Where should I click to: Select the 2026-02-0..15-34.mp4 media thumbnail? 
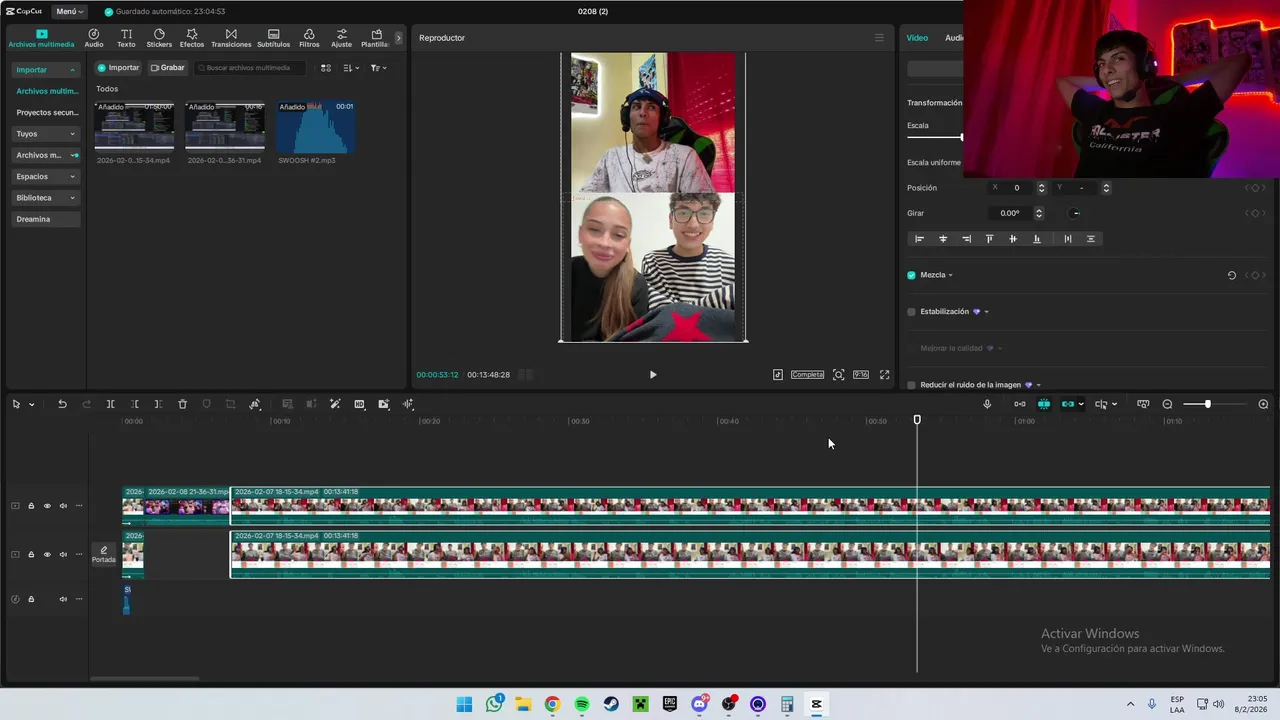coord(134,126)
